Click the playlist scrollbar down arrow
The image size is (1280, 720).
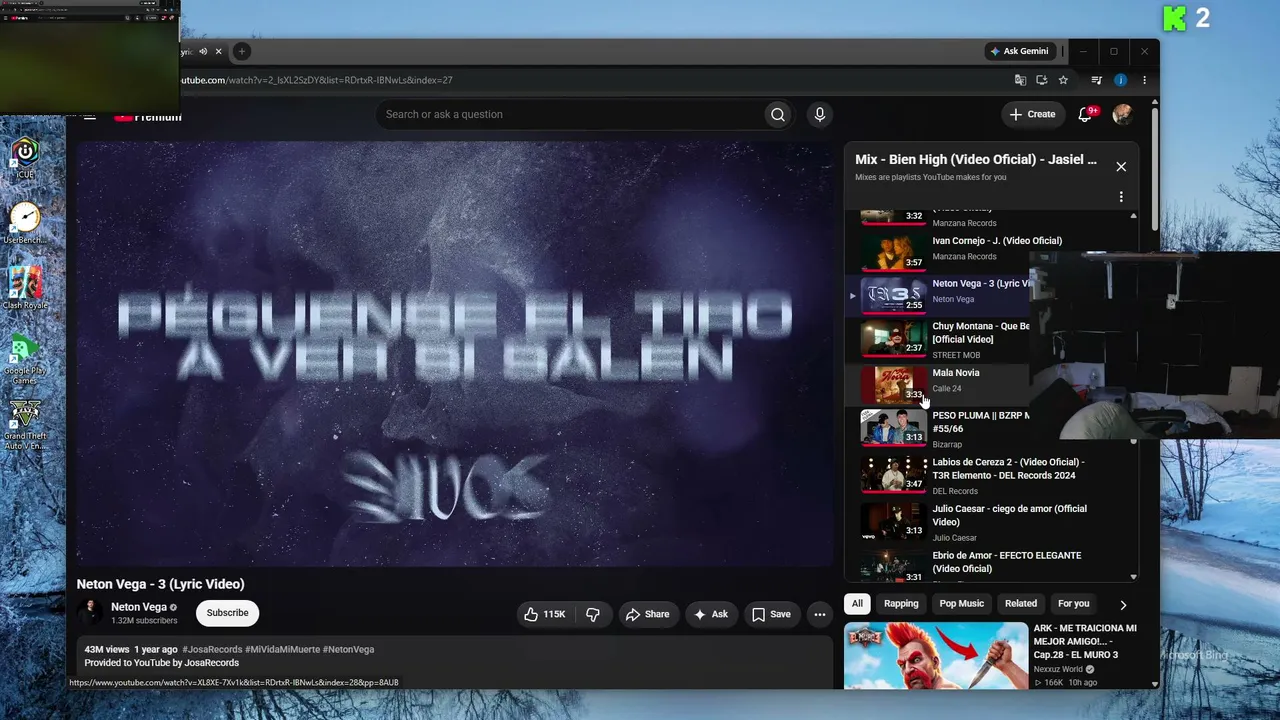coord(1133,577)
